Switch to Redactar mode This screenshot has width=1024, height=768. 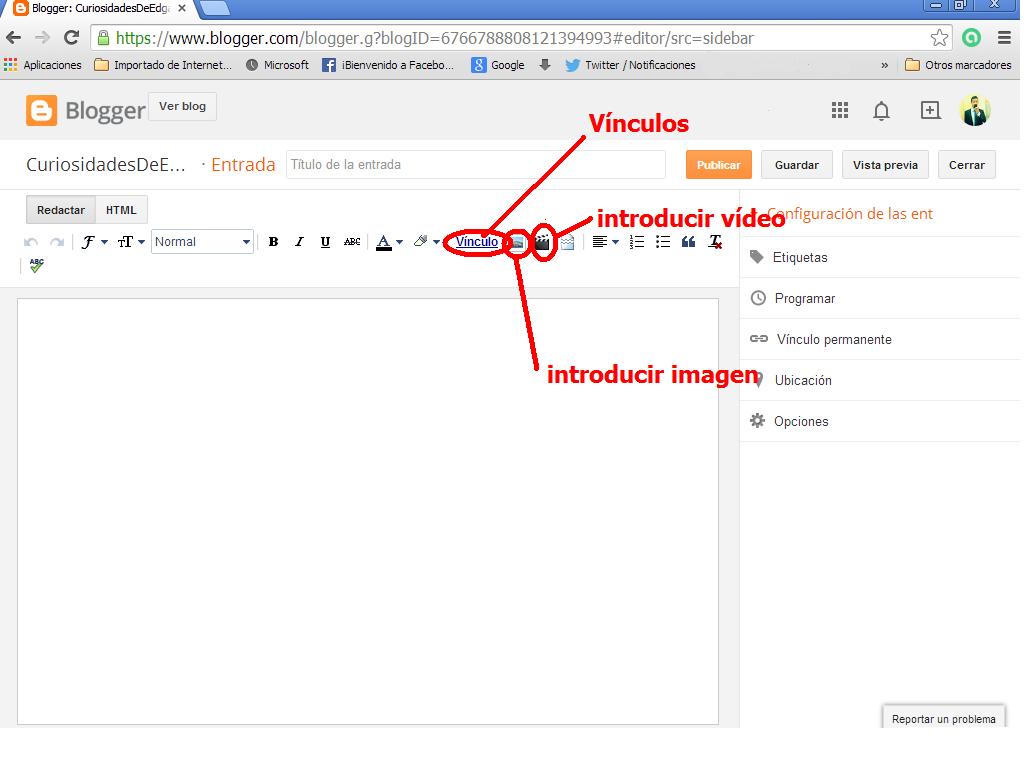click(61, 210)
